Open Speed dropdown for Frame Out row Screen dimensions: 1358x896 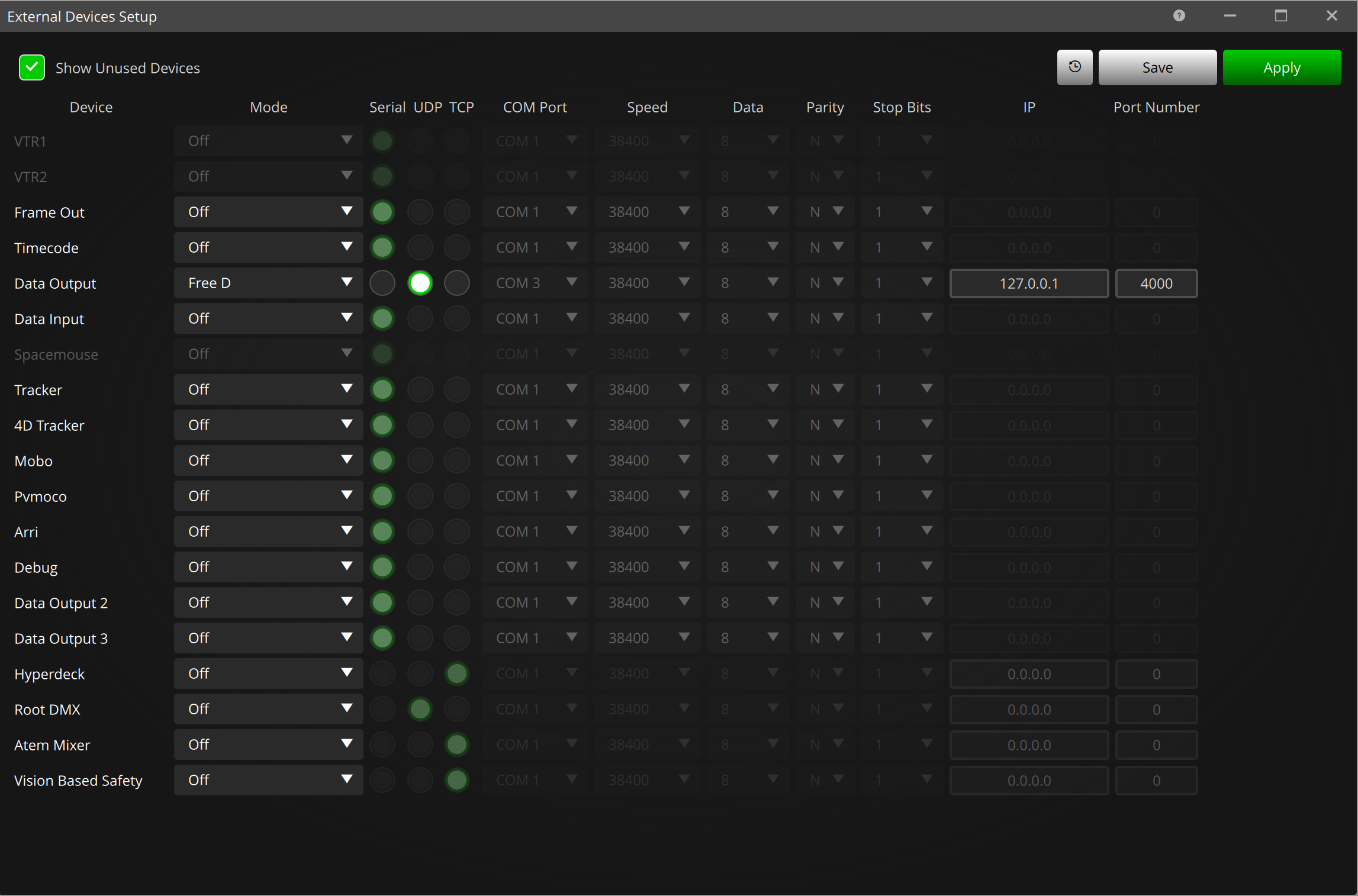648,212
